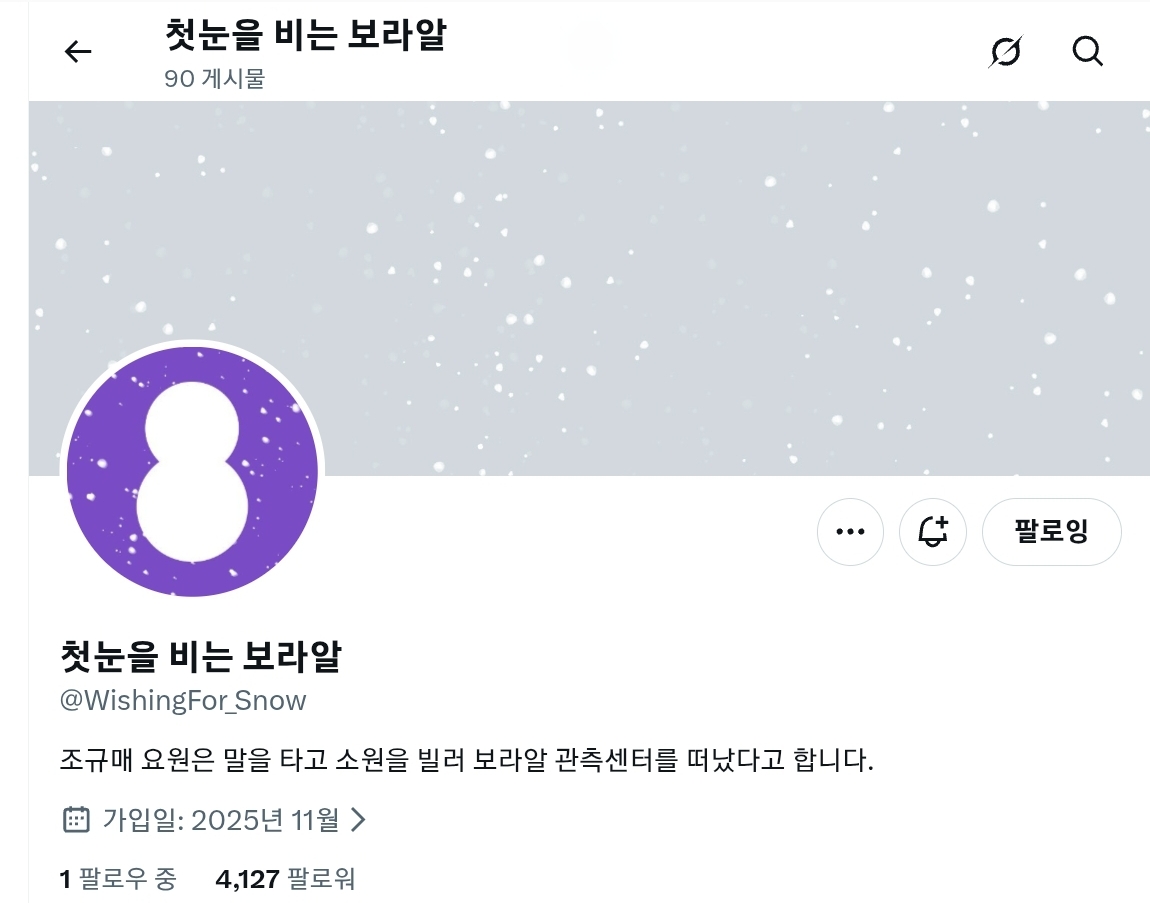Click 조규매 요원은 at the bio start
Image resolution: width=1150 pixels, height=903 pixels.
coord(136,760)
